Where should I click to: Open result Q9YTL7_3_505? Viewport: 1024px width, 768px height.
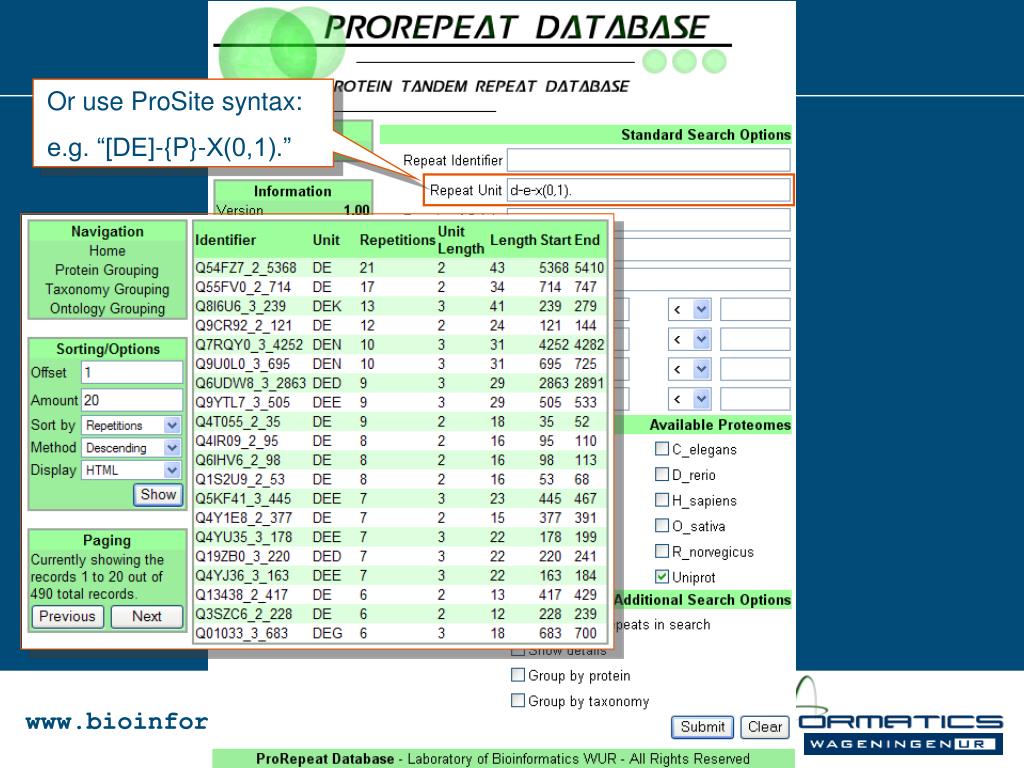point(242,402)
